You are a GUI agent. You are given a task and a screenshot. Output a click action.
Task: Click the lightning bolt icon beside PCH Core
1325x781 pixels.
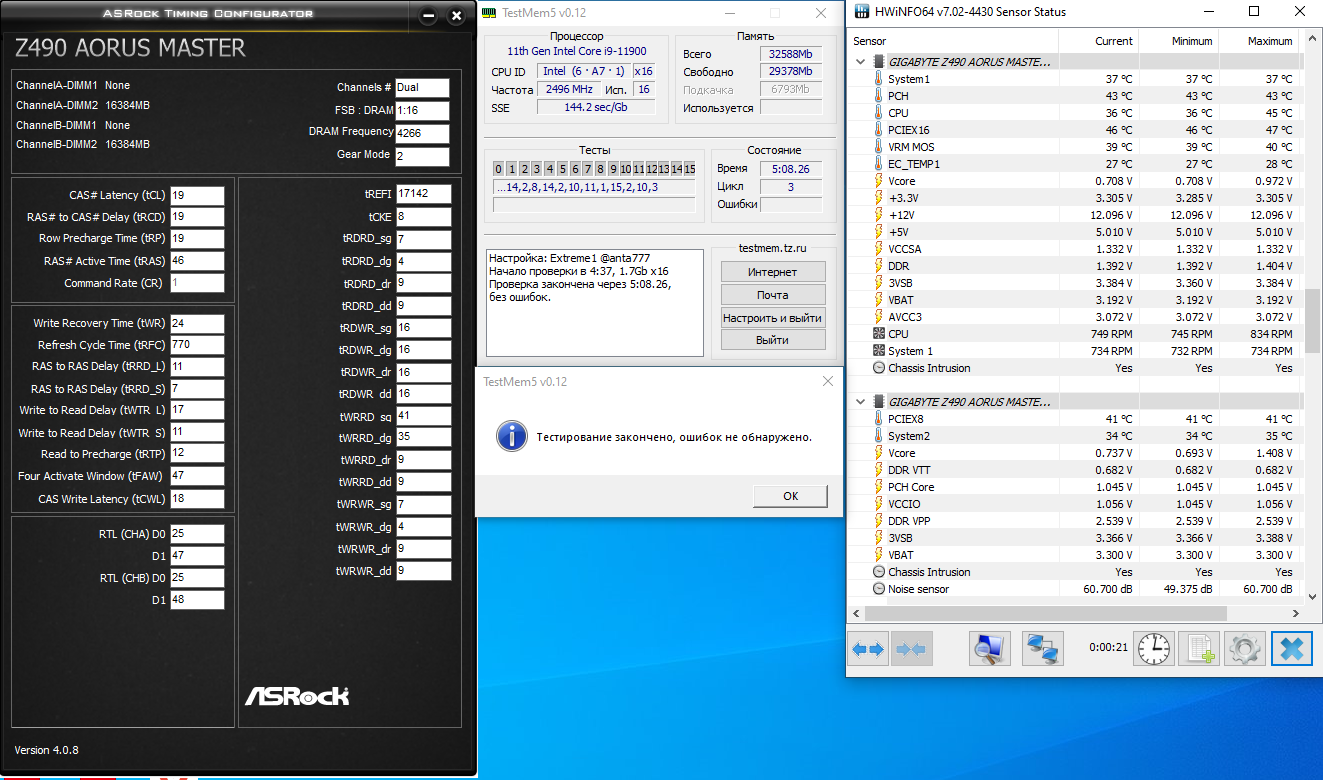tap(878, 487)
